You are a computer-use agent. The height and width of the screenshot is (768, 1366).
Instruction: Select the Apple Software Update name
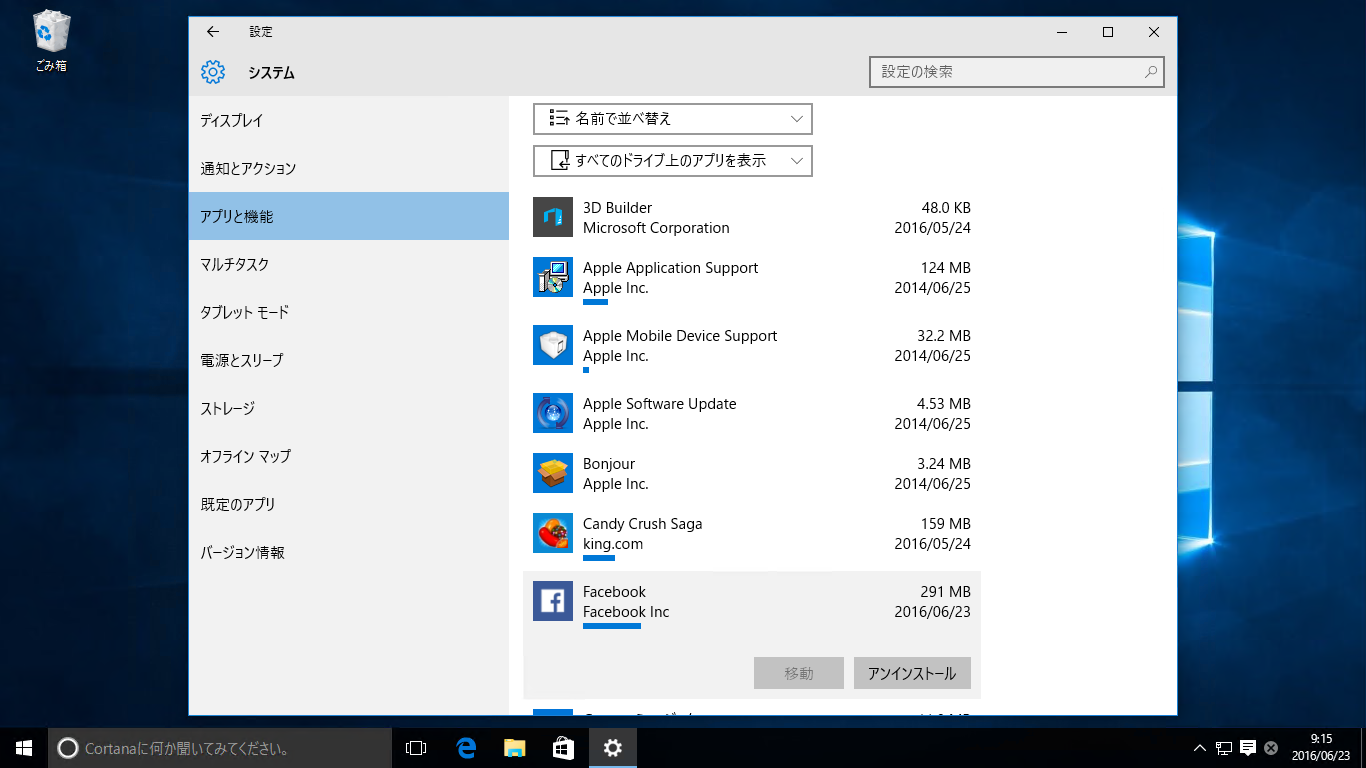point(659,404)
